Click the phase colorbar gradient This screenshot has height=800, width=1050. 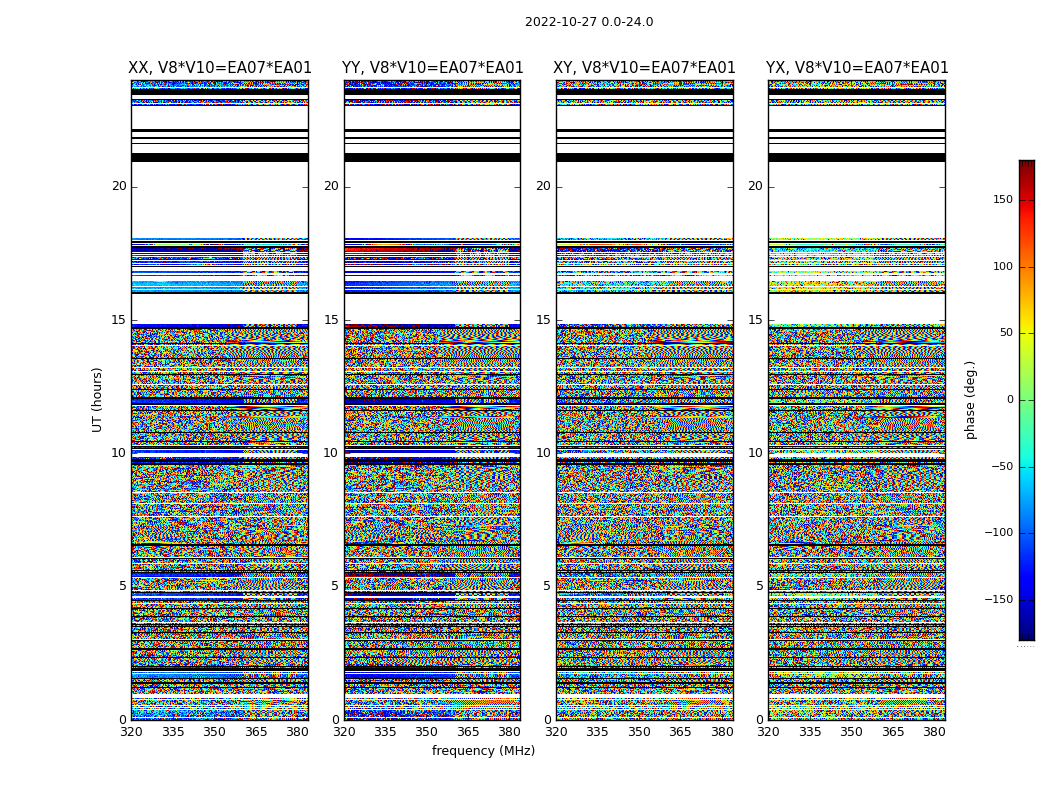(1026, 400)
